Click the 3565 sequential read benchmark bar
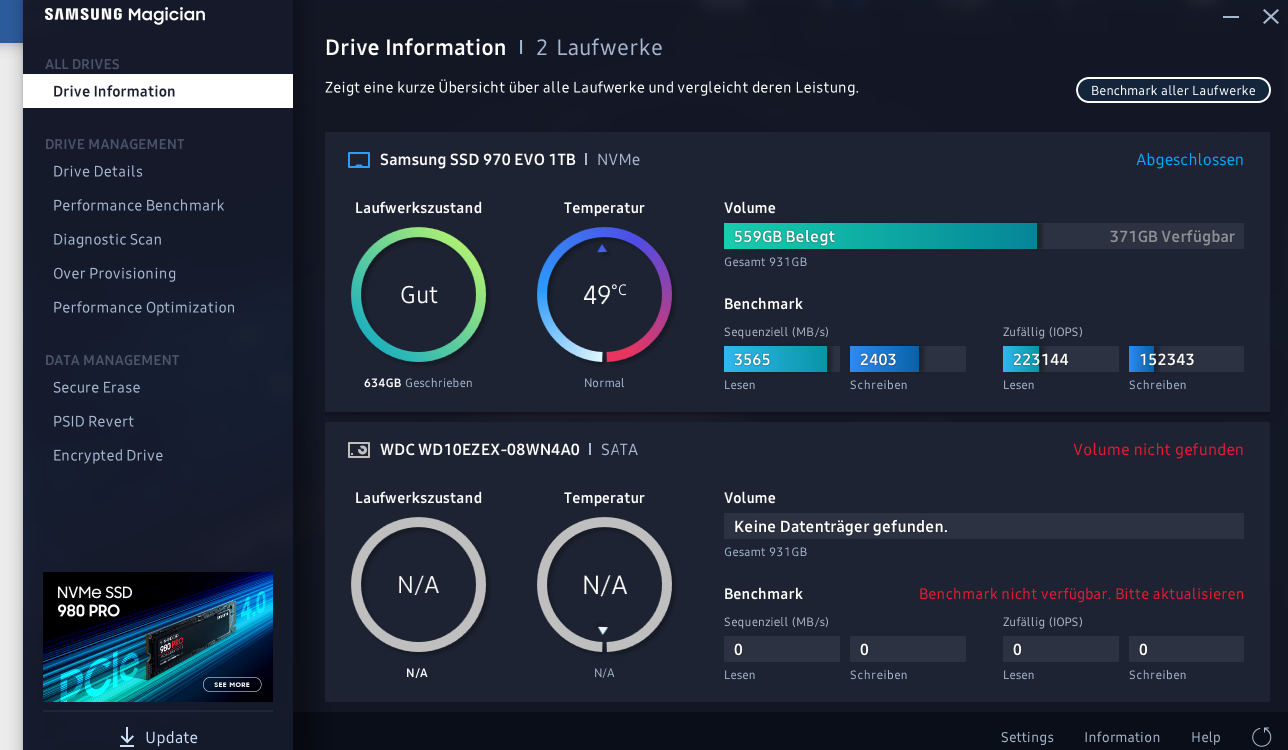 tap(782, 359)
